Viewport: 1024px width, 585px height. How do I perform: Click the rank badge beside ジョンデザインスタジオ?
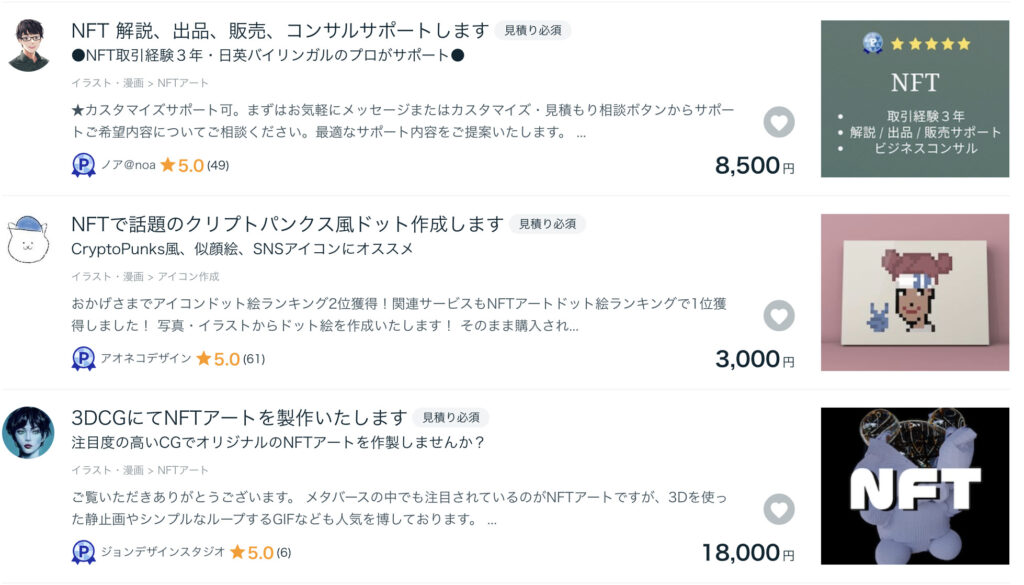84,552
